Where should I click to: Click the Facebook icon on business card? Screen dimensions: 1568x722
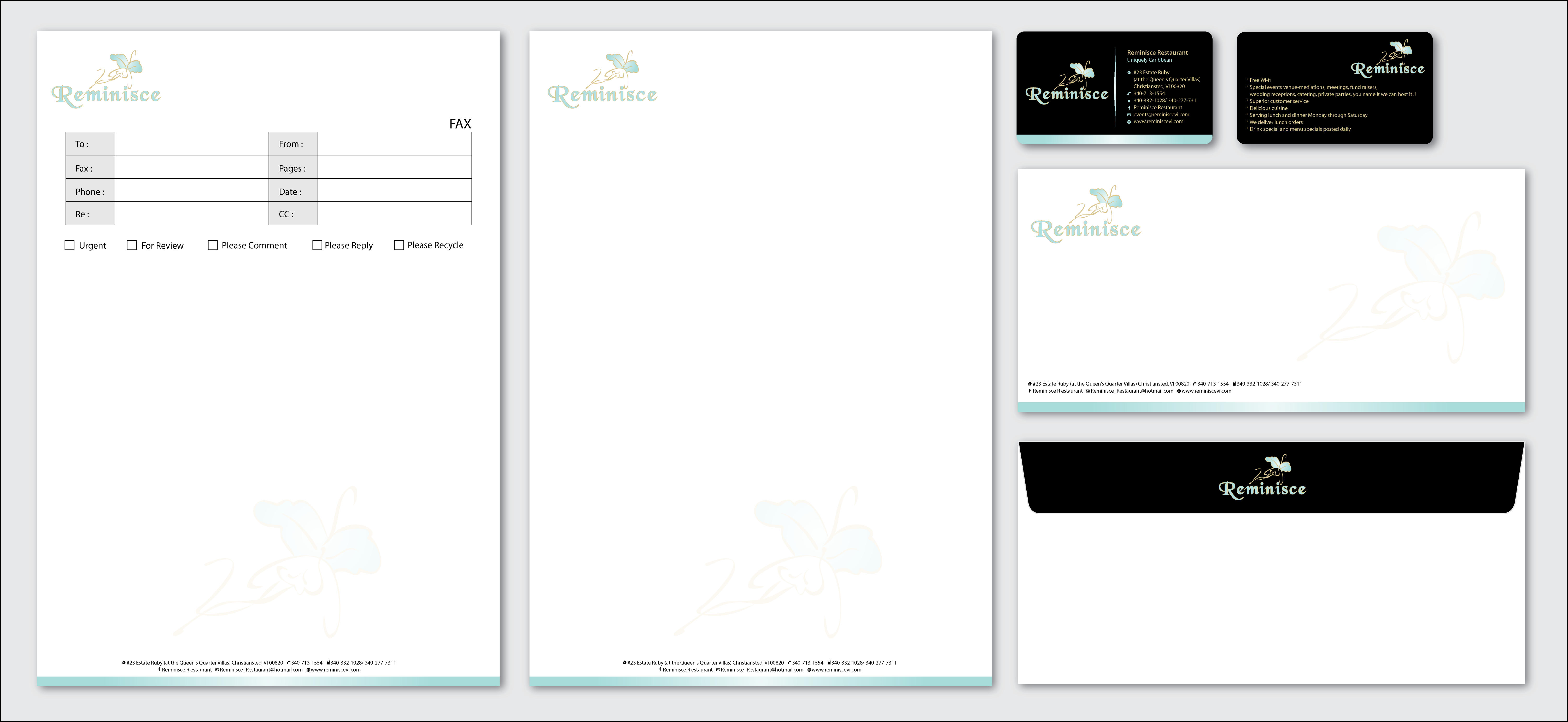(1129, 108)
